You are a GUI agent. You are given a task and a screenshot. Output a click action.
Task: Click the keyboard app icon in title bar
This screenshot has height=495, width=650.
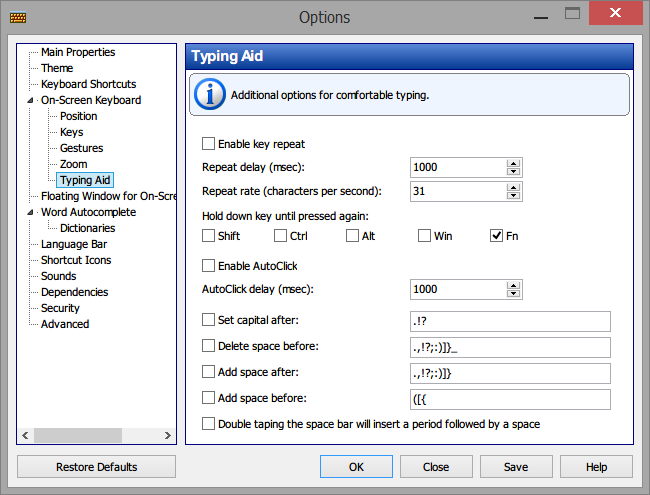pos(18,17)
